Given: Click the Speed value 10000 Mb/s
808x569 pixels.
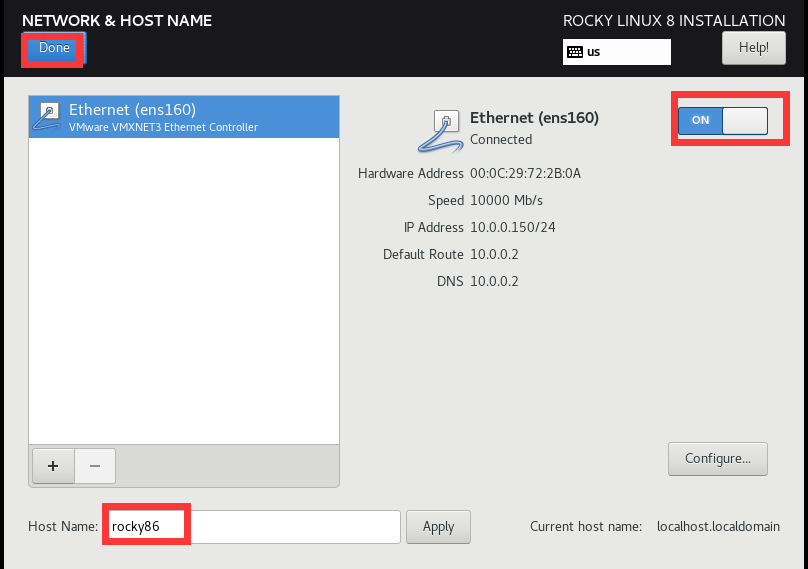Looking at the screenshot, I should (x=506, y=200).
